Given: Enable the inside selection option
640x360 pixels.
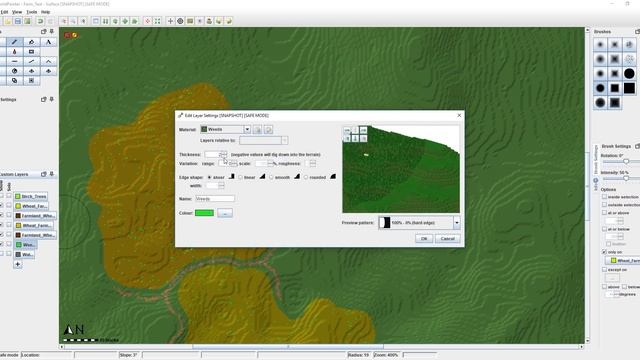Looking at the screenshot, I should (x=604, y=197).
